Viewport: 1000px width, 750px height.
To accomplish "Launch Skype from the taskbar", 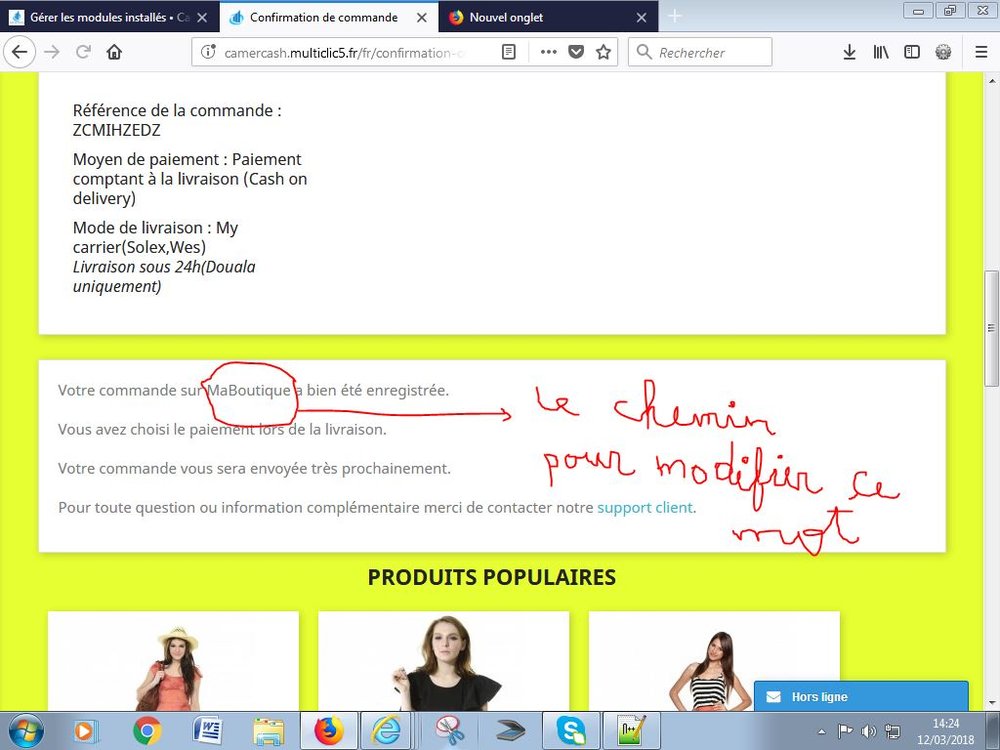I will coord(571,731).
